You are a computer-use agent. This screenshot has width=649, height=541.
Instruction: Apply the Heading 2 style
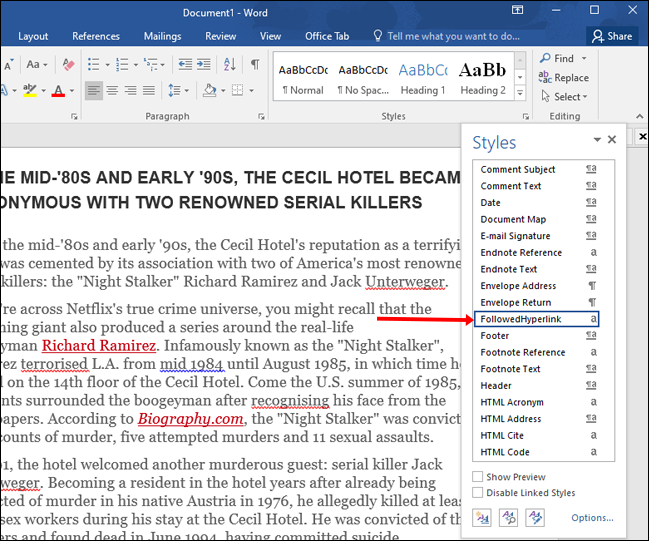point(483,77)
